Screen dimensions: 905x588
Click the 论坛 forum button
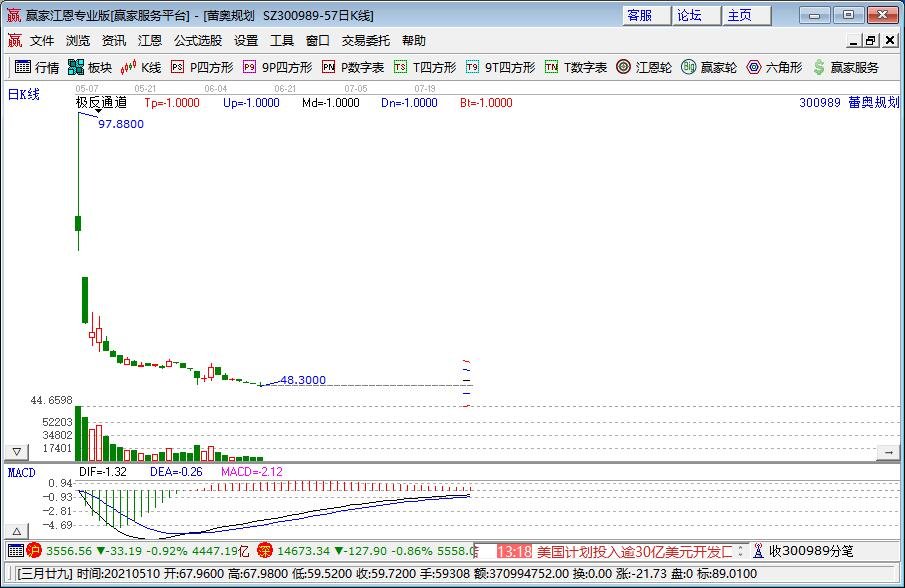click(697, 15)
